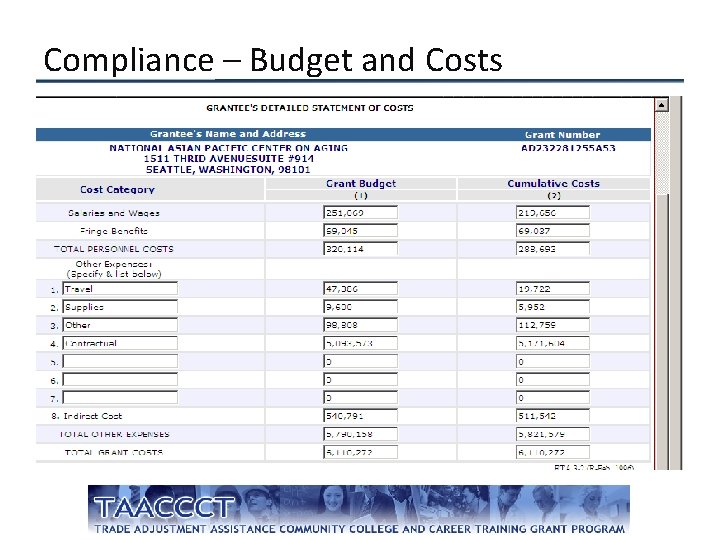The width and height of the screenshot is (720, 540).
Task: Select the Supplies Grant Budget field
Action: pyautogui.click(x=360, y=307)
